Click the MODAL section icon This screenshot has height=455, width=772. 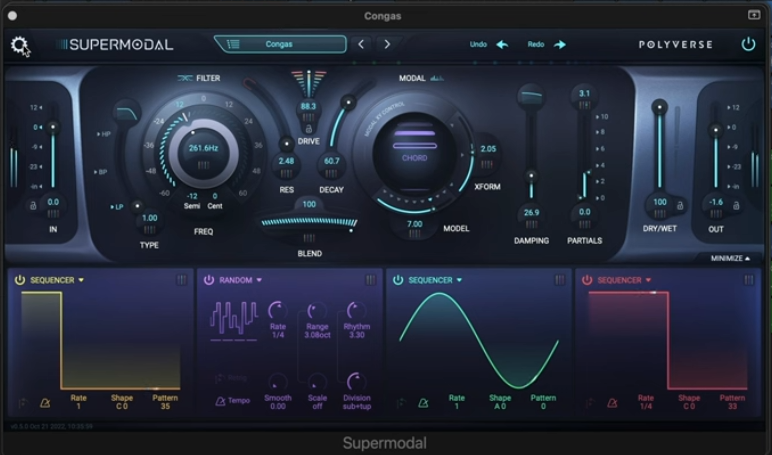(437, 78)
